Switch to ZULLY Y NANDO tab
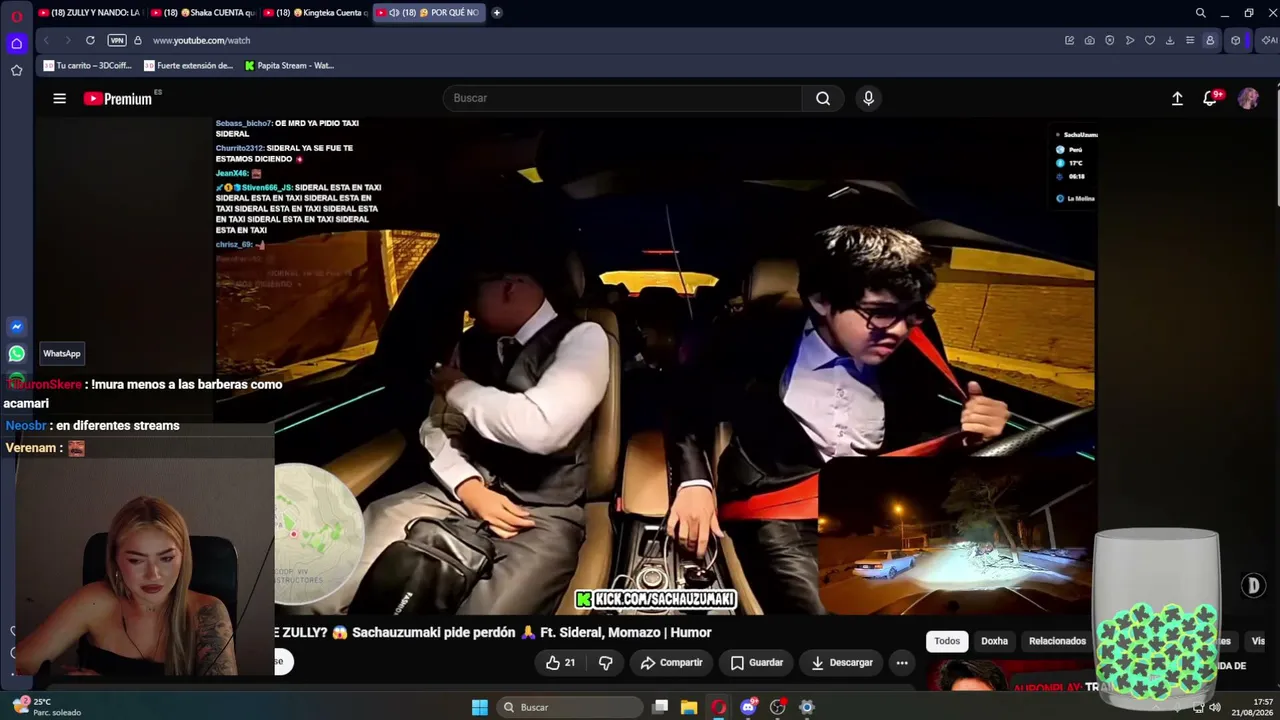1280x720 pixels. (89, 13)
